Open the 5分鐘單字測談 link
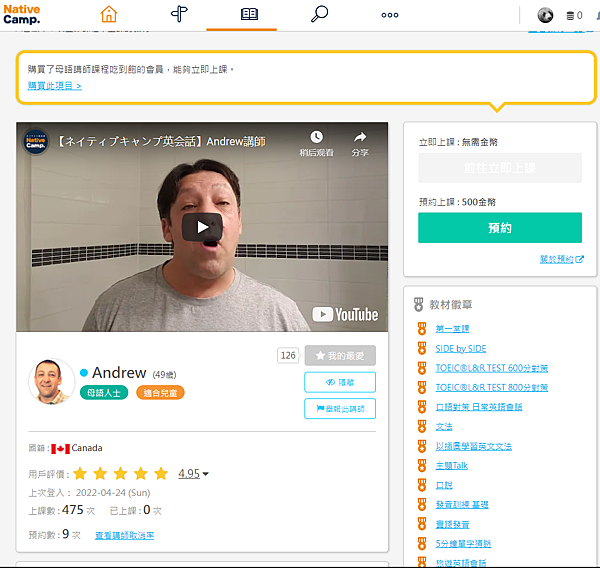Image resolution: width=600 pixels, height=568 pixels. pyautogui.click(x=463, y=544)
